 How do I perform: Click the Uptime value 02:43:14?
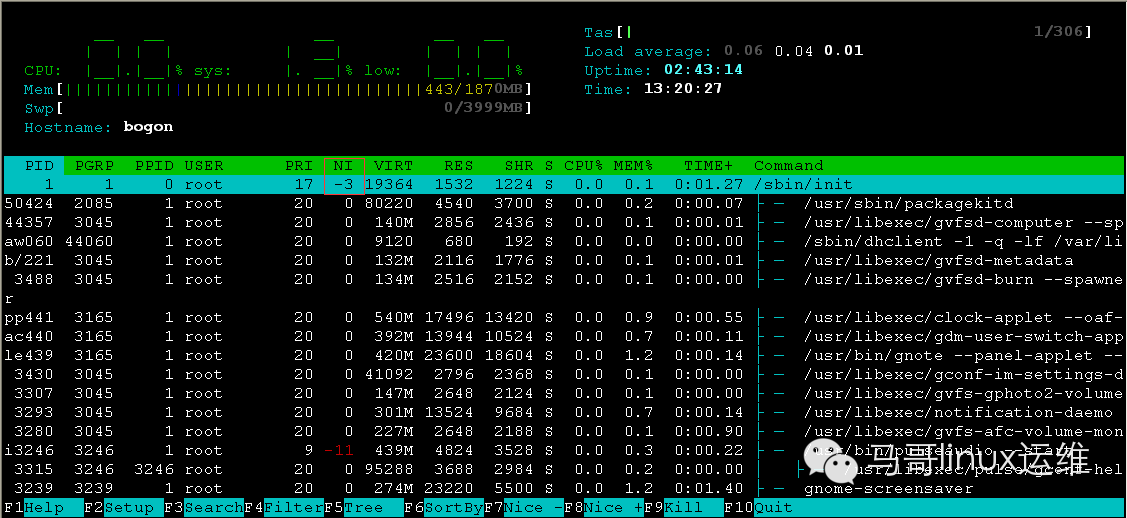[704, 70]
